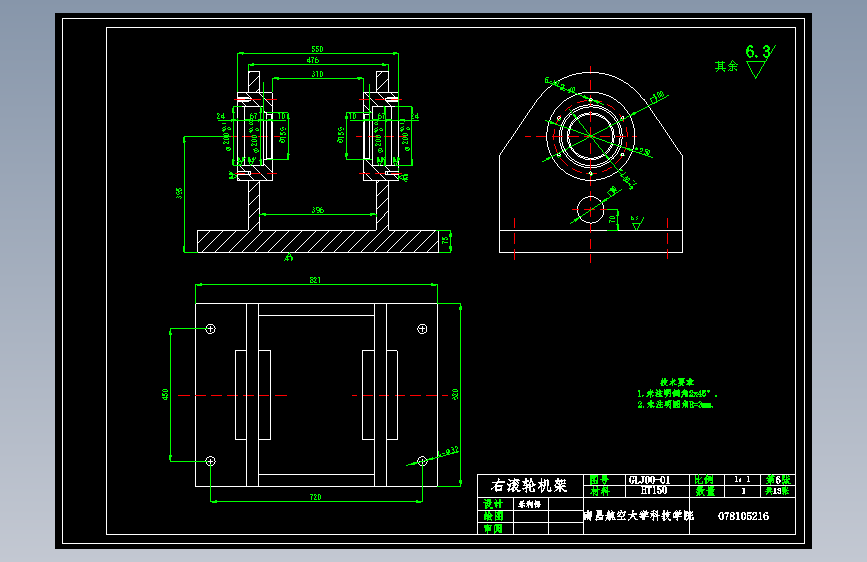
Task: Click the 396 dimension between the uprights
Action: coord(317,210)
